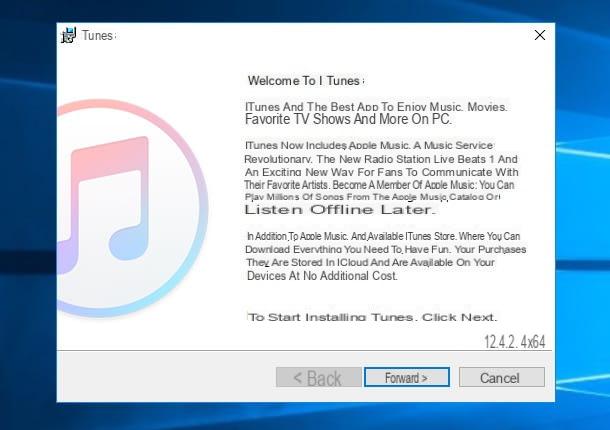Click the 'Tunes' window title text
The width and height of the screenshot is (610, 430).
pyautogui.click(x=98, y=35)
